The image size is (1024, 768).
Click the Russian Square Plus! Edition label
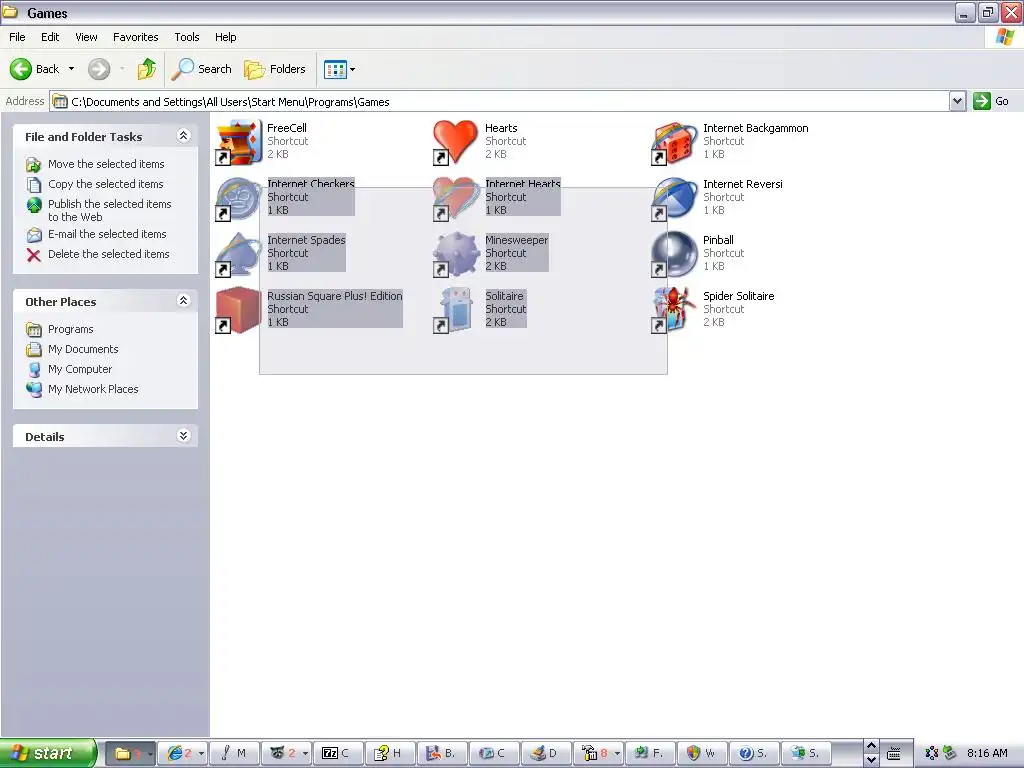click(x=334, y=296)
